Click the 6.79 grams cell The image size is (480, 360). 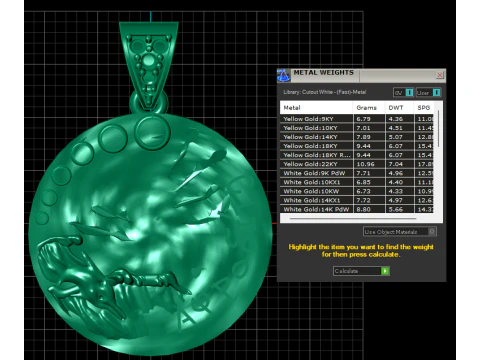point(369,119)
